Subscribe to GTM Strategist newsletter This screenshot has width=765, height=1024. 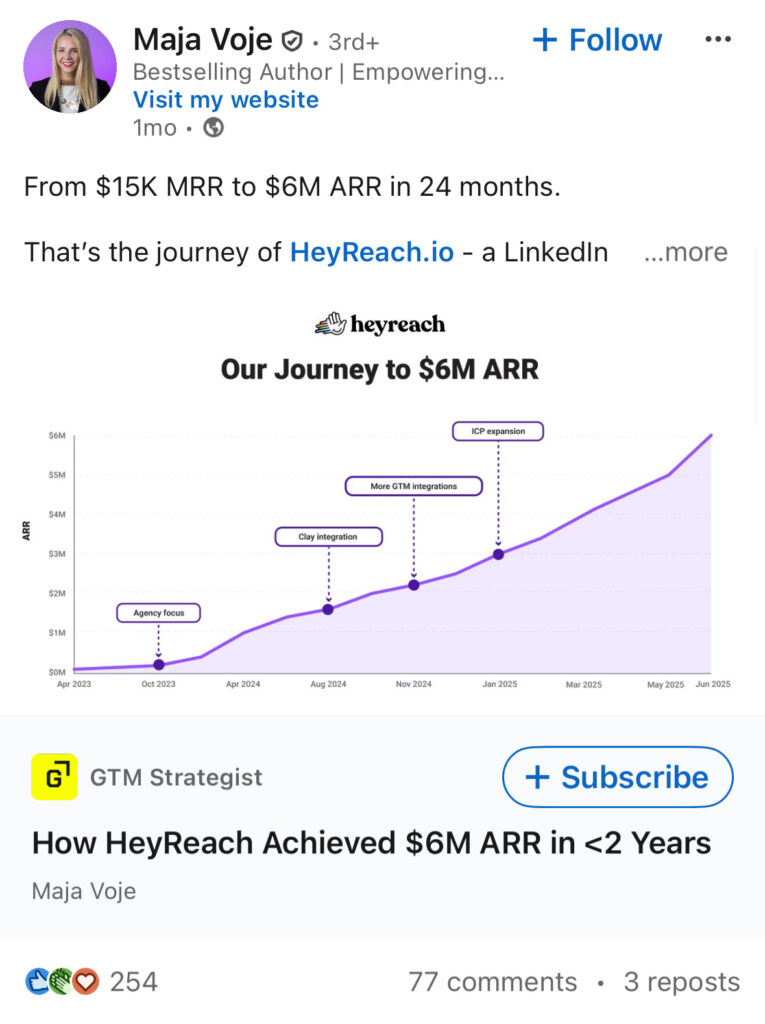(617, 777)
